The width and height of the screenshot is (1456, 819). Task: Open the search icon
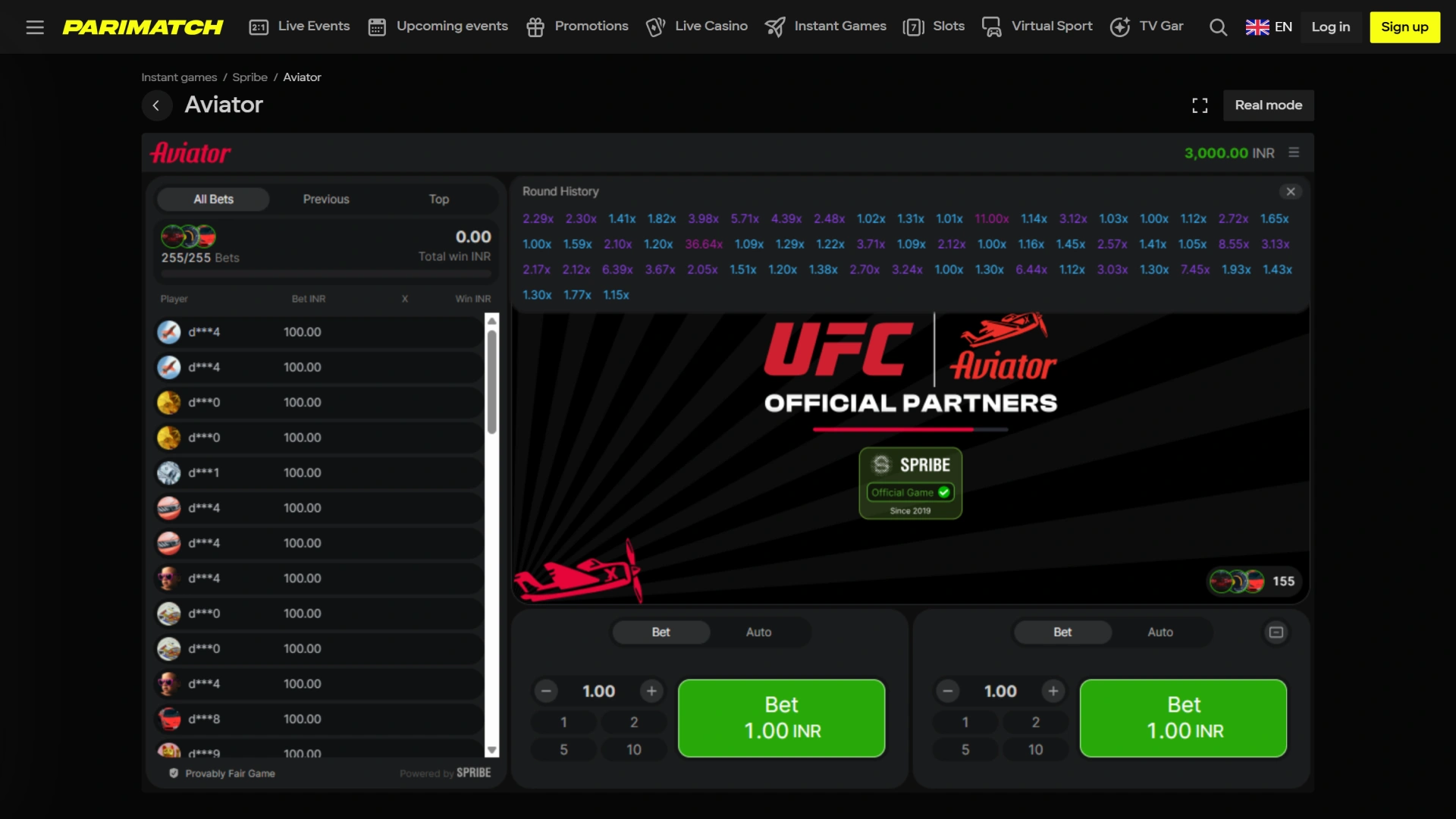pyautogui.click(x=1218, y=27)
